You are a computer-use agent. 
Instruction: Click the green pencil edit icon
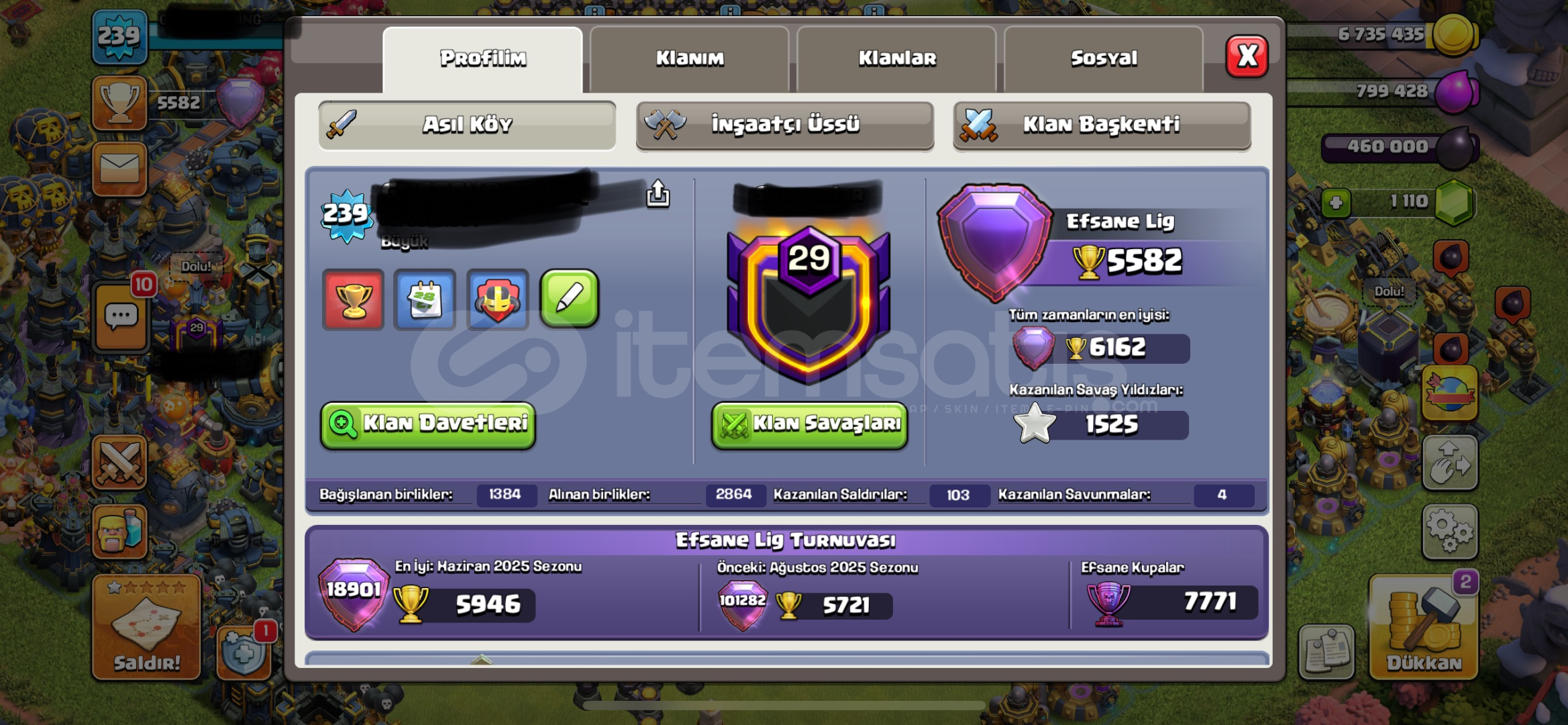click(x=569, y=299)
